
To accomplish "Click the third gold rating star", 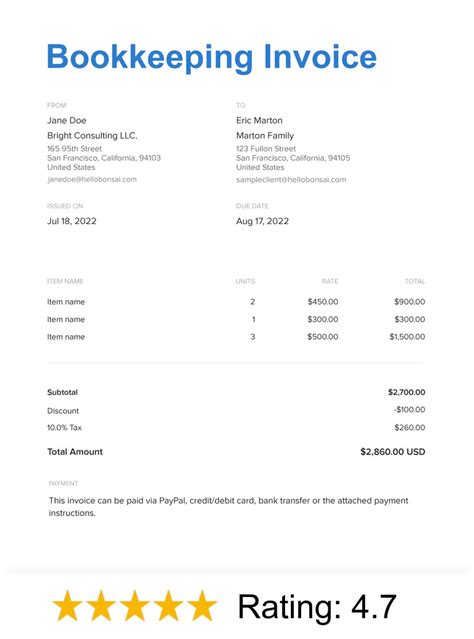I will (134, 606).
